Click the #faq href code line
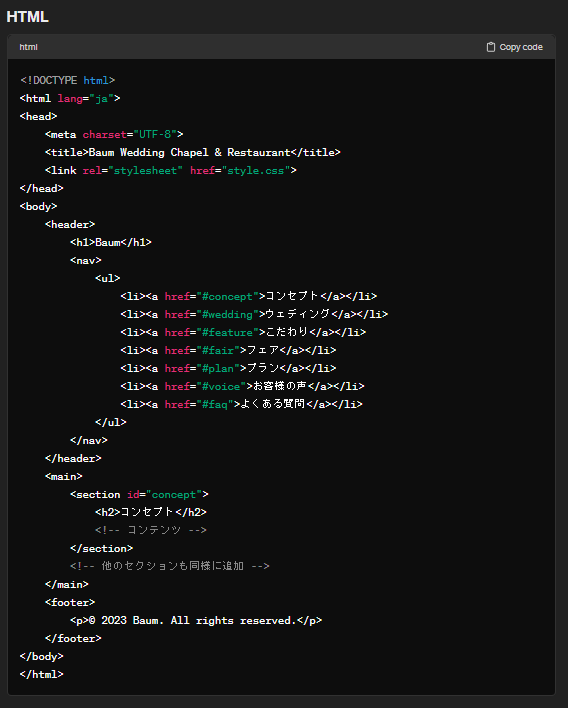 click(242, 404)
